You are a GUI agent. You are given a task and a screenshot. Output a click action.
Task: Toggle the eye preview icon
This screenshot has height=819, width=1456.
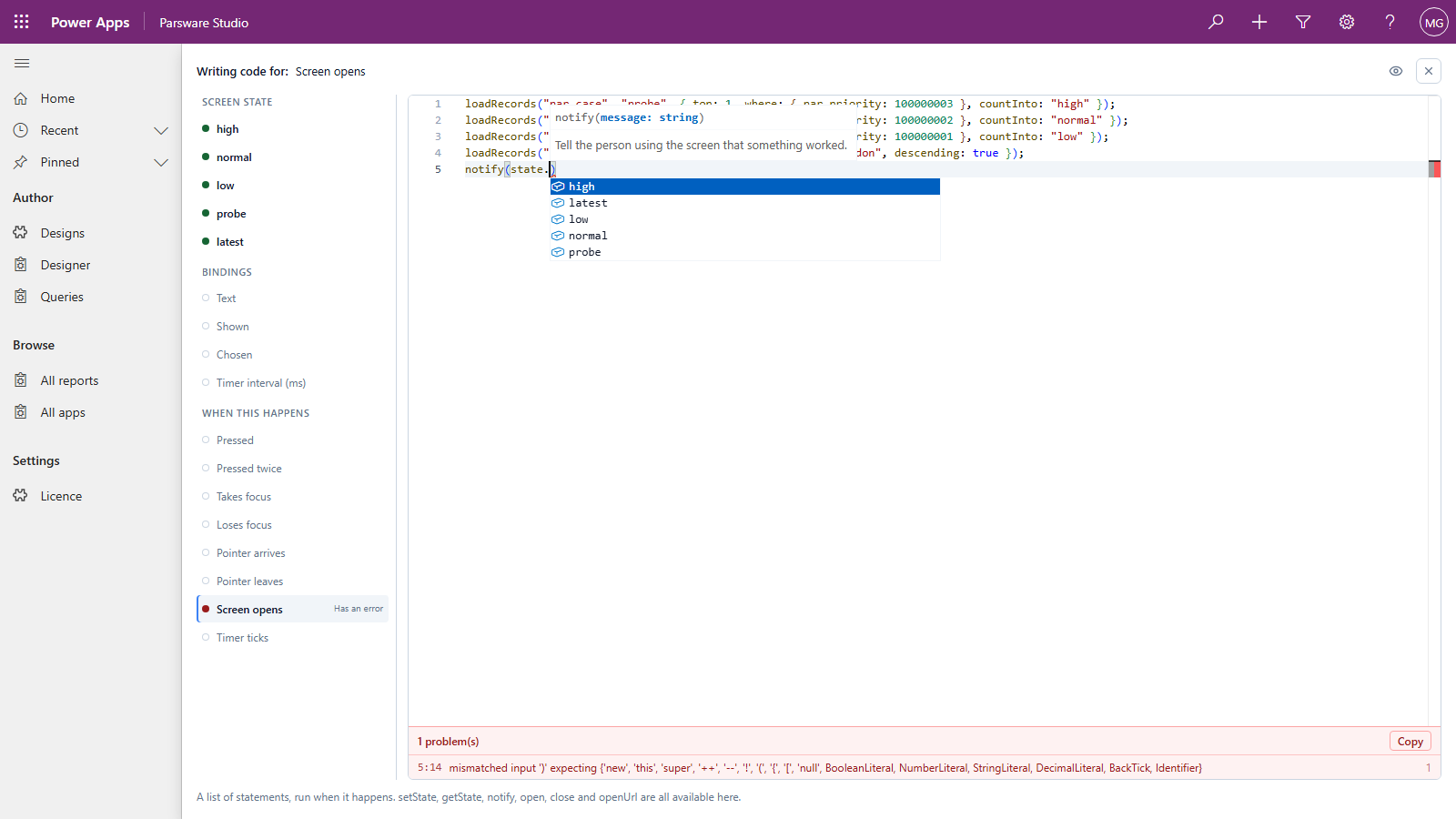point(1396,71)
